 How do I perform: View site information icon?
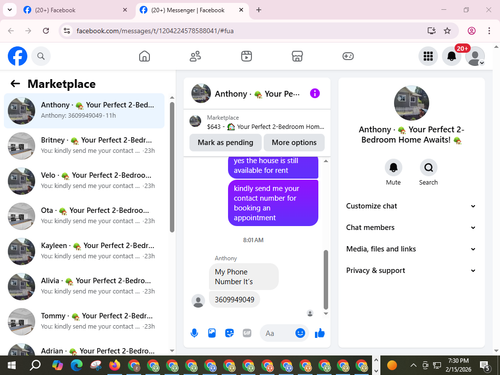coord(67,31)
